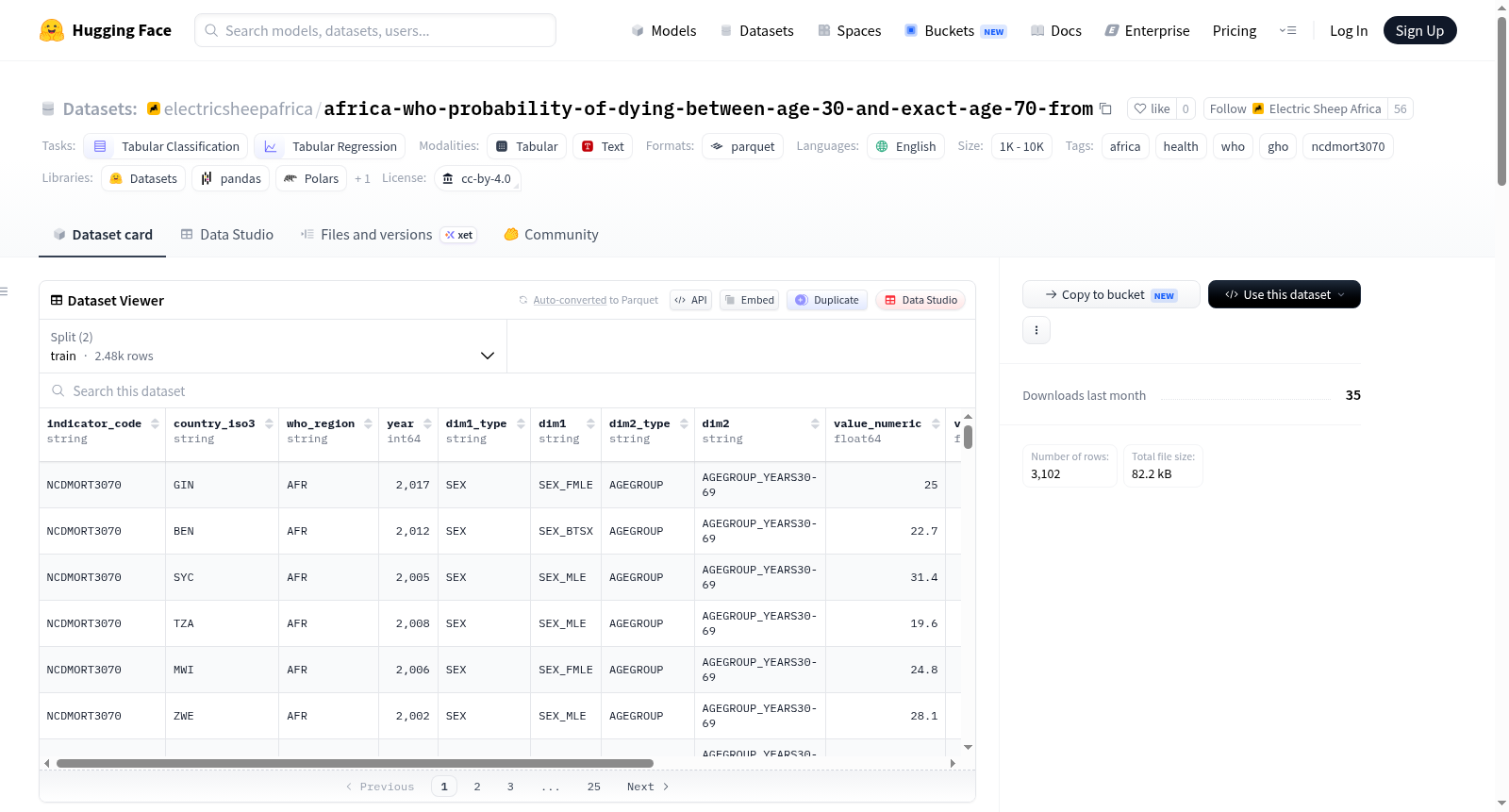Image resolution: width=1509 pixels, height=812 pixels.
Task: Sort by value_numeric column
Action: click(x=936, y=424)
